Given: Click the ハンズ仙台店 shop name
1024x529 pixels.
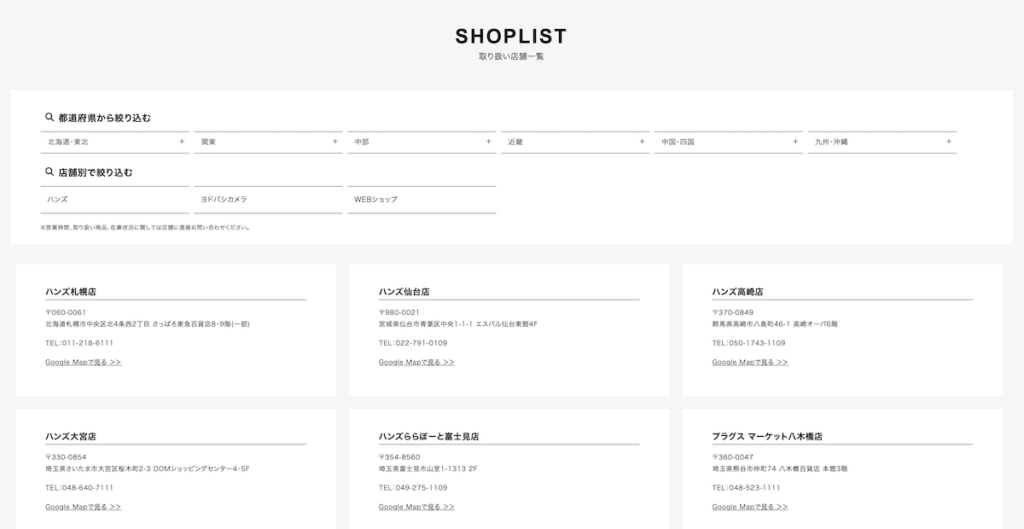Looking at the screenshot, I should coord(404,292).
